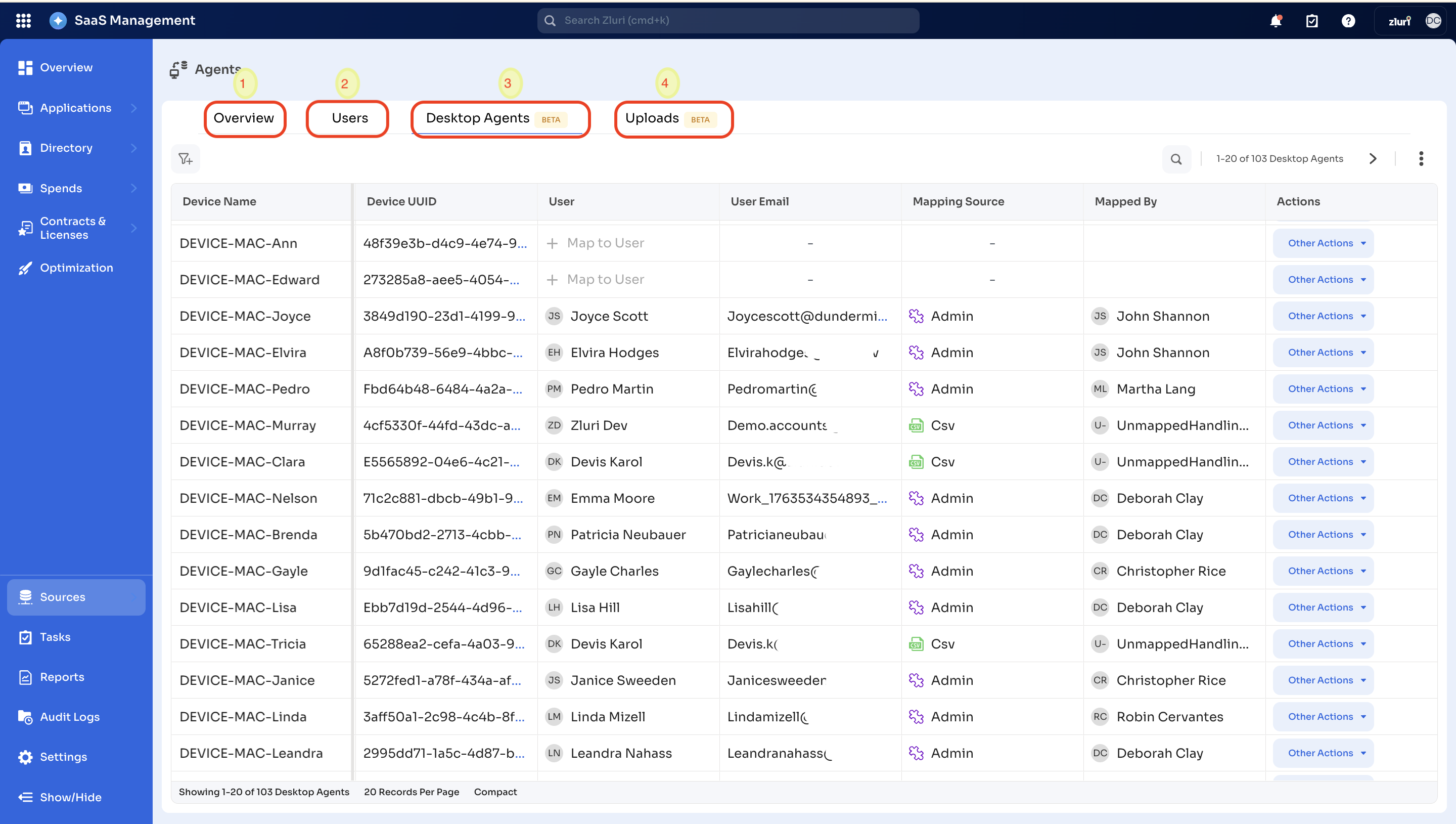This screenshot has height=824, width=1456.
Task: Switch to the Users tab
Action: click(349, 118)
